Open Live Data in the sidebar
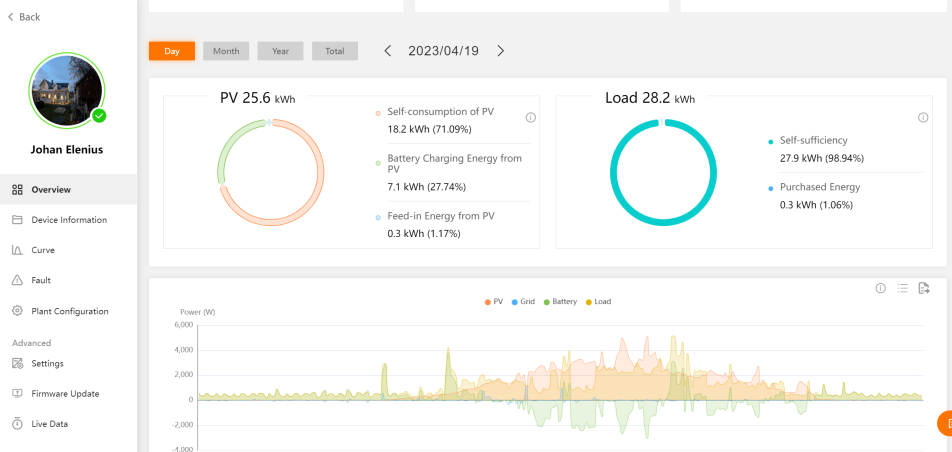This screenshot has width=952, height=452. click(x=68, y=424)
